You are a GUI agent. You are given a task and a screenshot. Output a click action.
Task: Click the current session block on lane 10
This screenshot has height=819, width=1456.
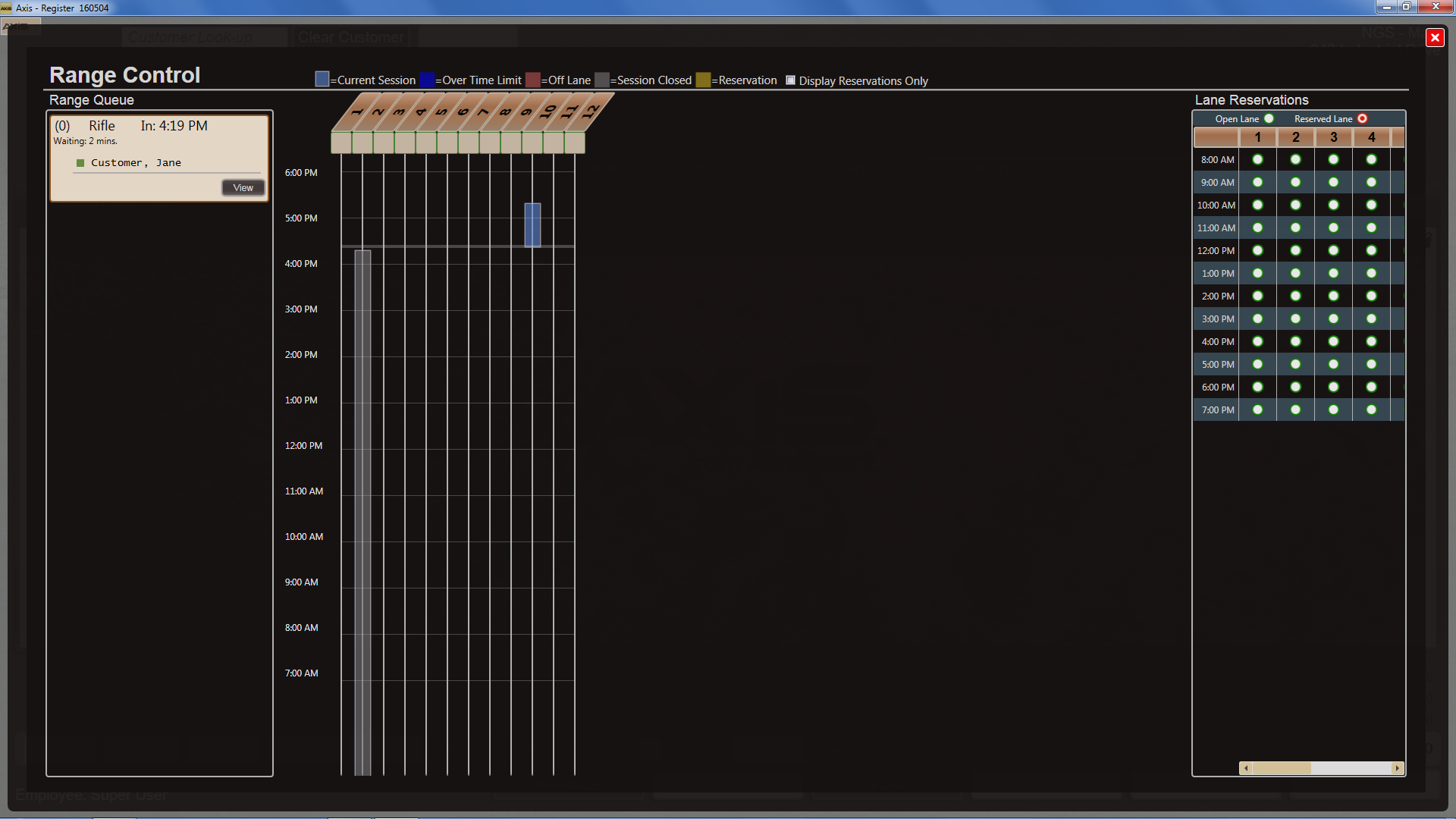coord(532,224)
